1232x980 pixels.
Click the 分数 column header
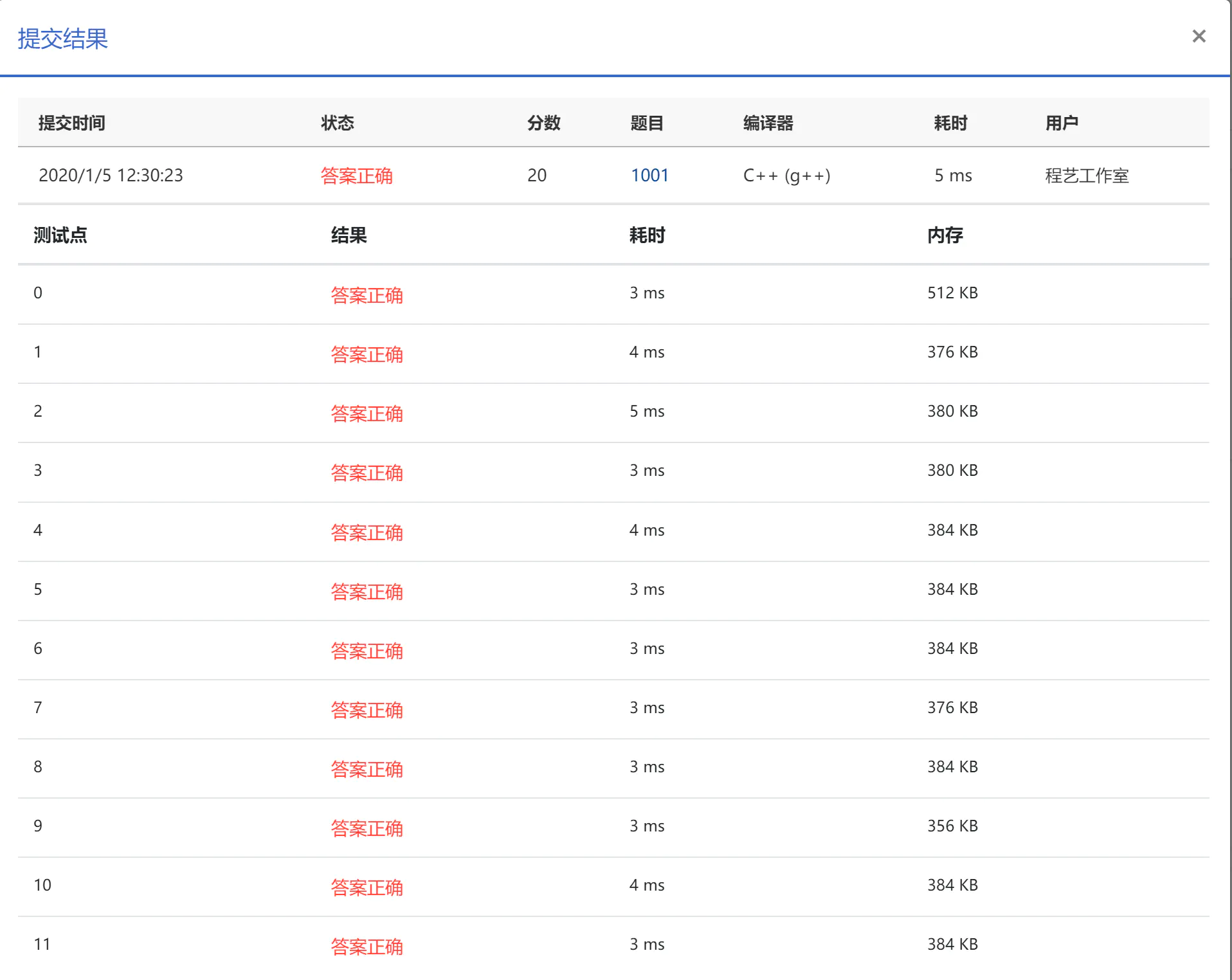pos(543,123)
